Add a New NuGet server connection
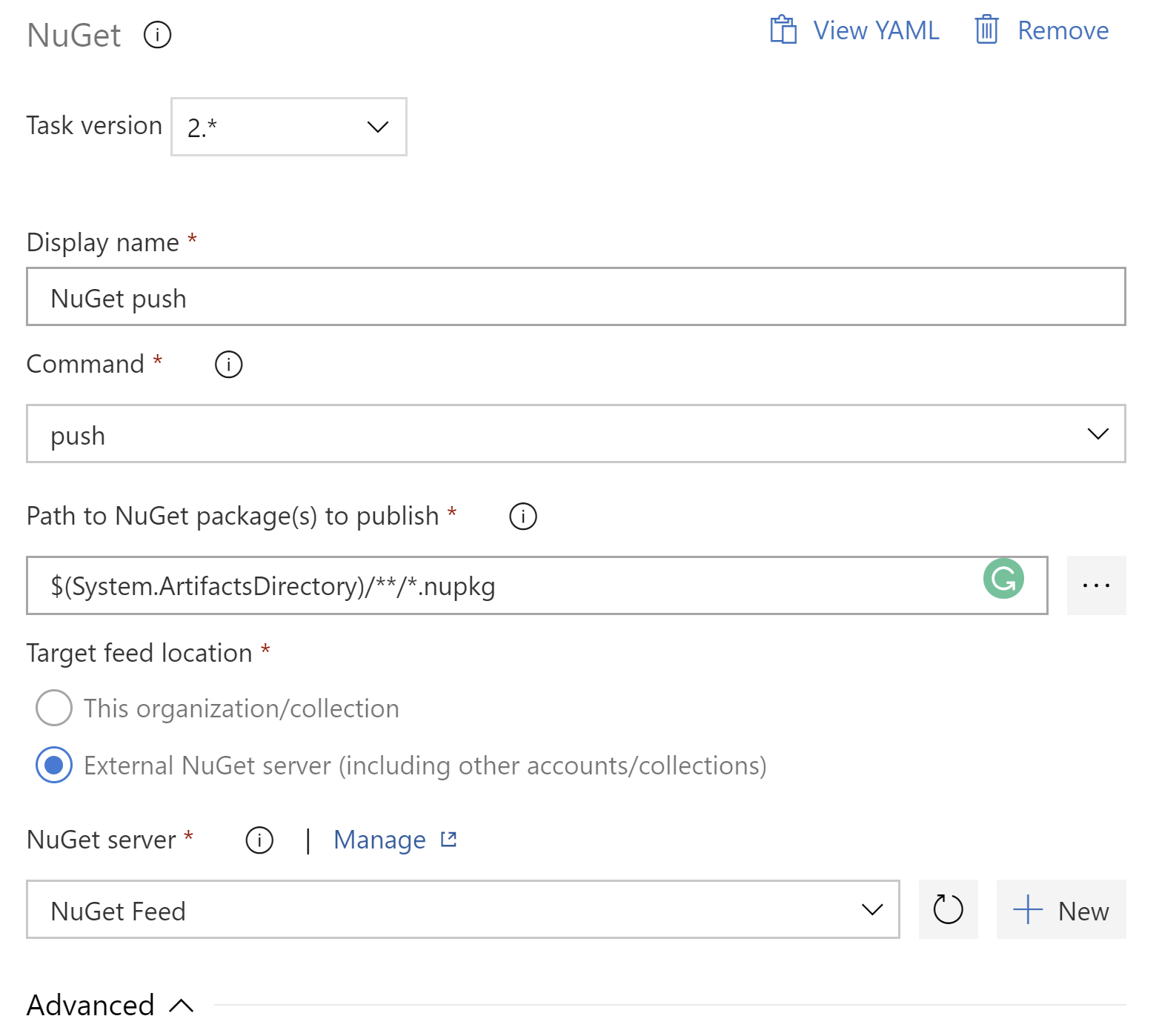This screenshot has width=1159, height=1036. point(1061,909)
